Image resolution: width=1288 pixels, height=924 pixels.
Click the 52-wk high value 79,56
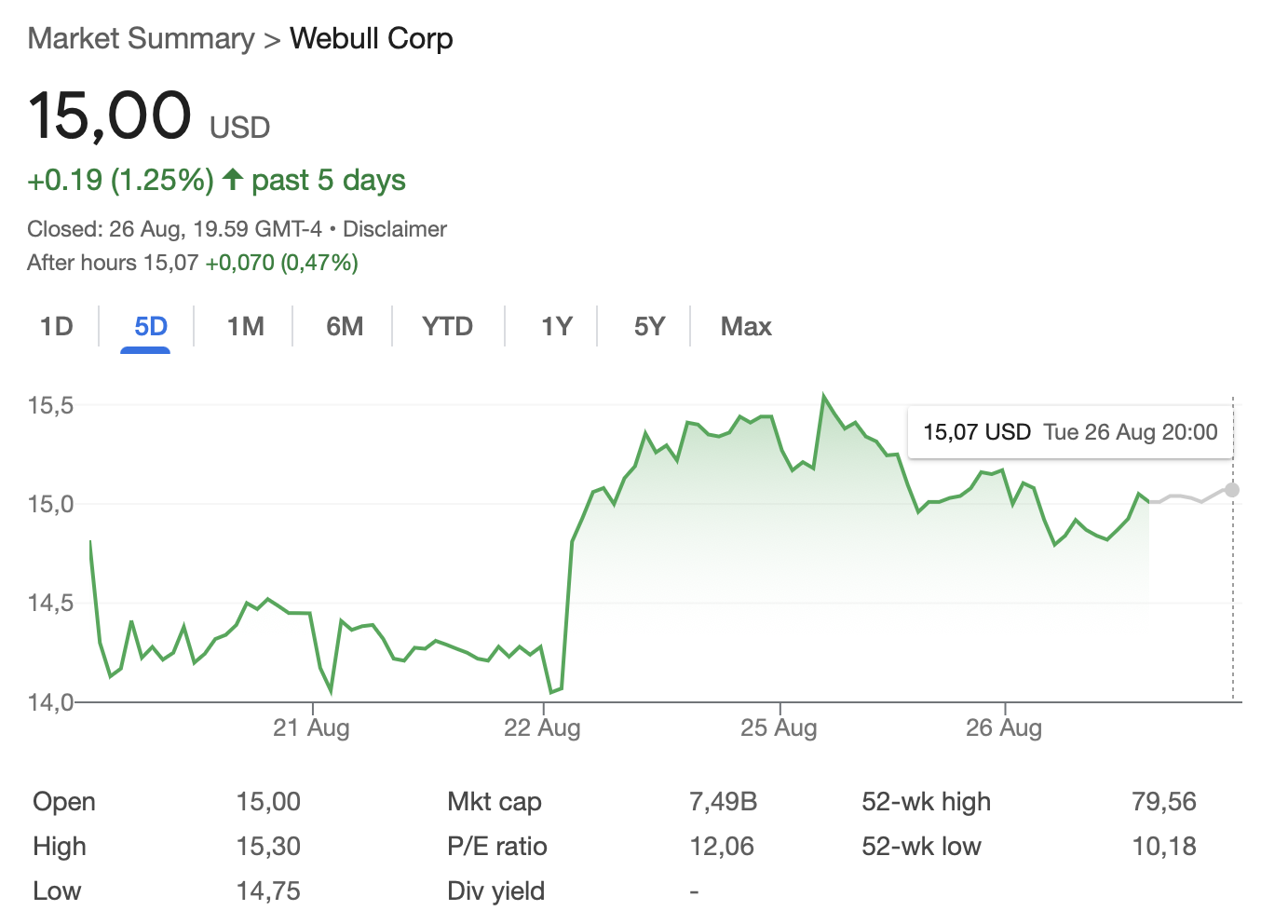[x=1164, y=801]
